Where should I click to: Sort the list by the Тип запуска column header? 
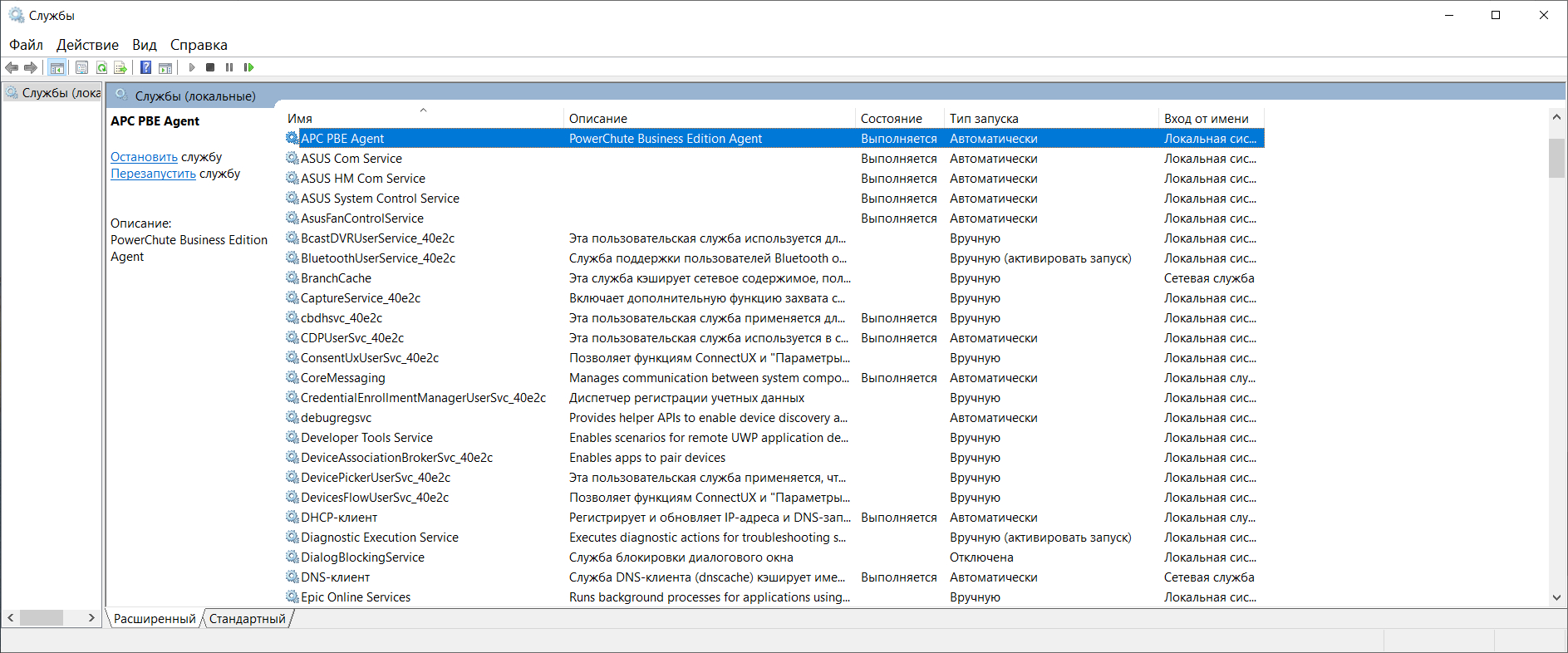click(1052, 118)
